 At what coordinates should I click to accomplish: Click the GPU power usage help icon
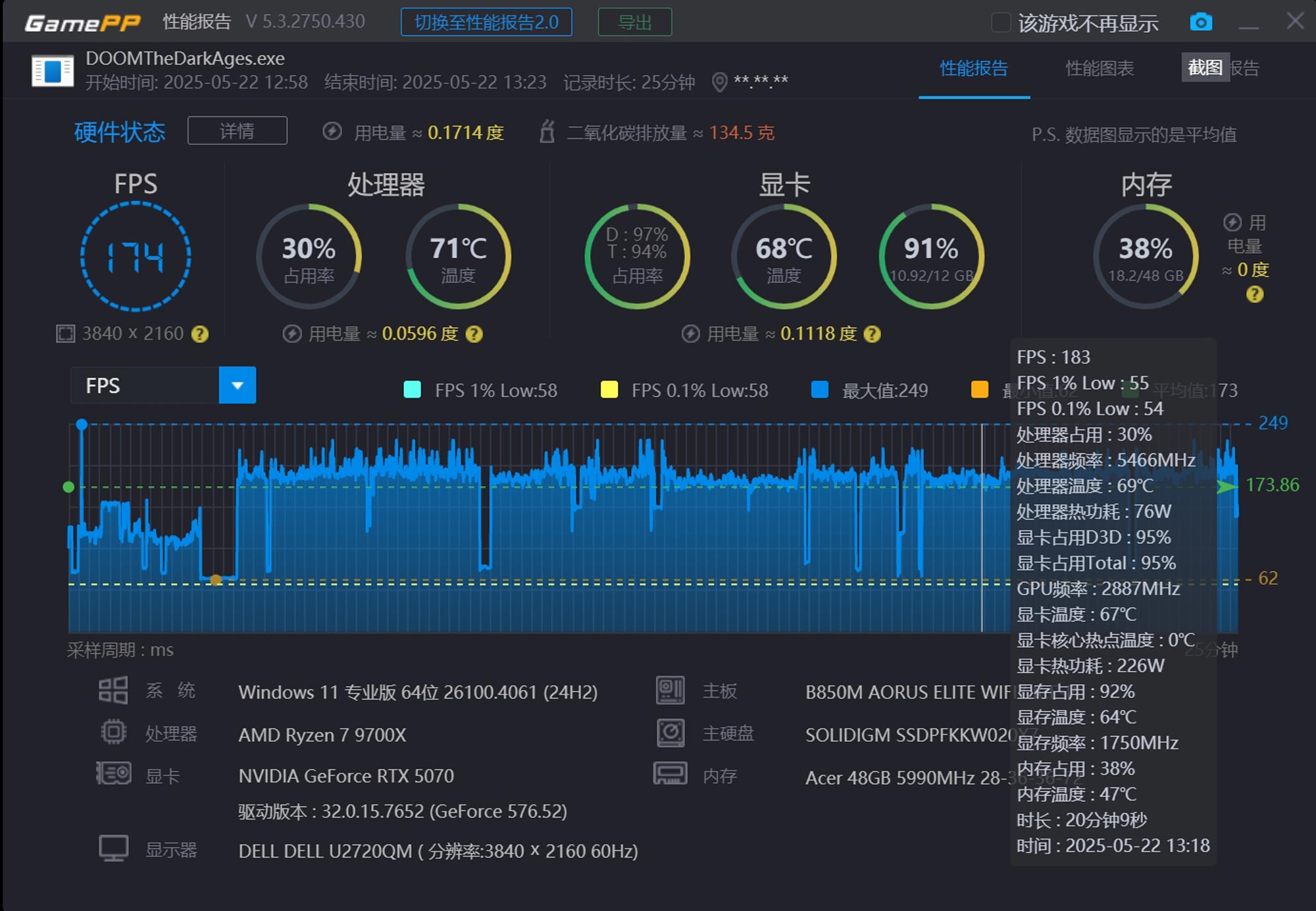tap(872, 334)
